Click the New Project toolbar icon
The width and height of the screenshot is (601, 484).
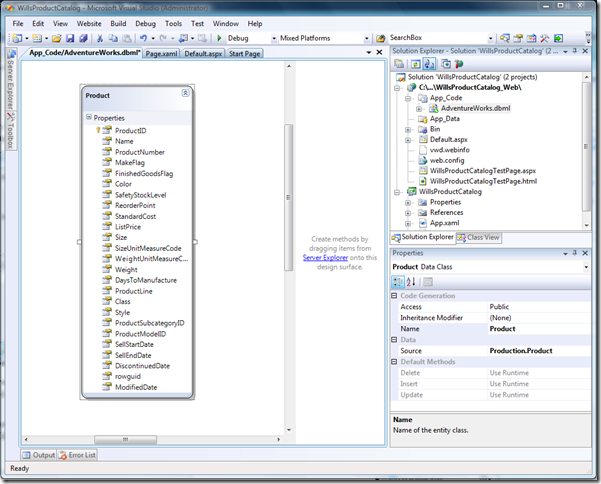17,38
